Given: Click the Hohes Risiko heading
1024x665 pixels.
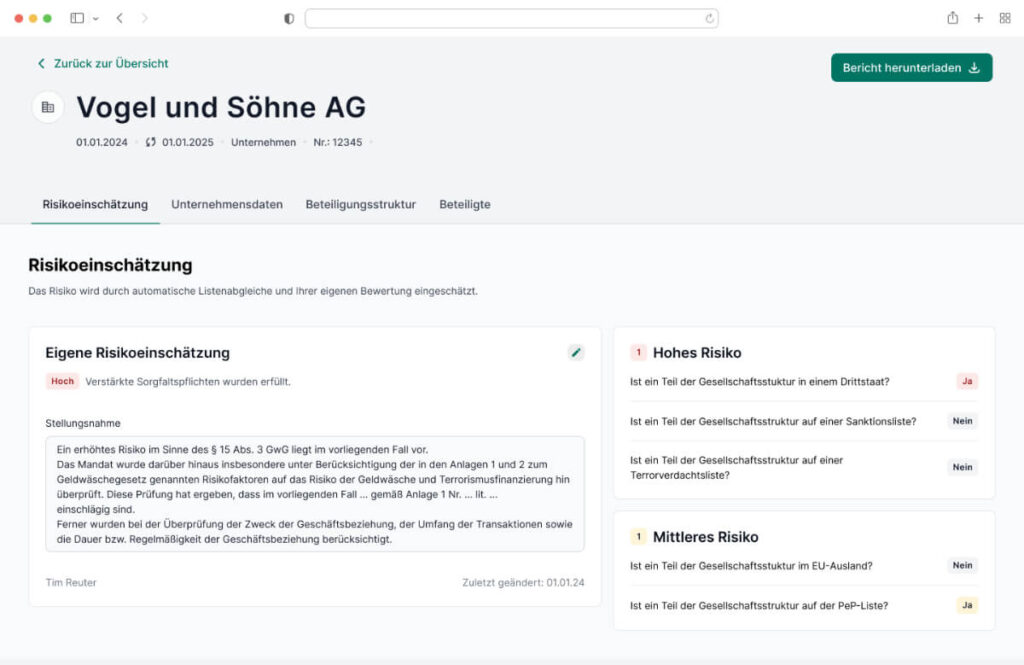Looking at the screenshot, I should (x=697, y=353).
